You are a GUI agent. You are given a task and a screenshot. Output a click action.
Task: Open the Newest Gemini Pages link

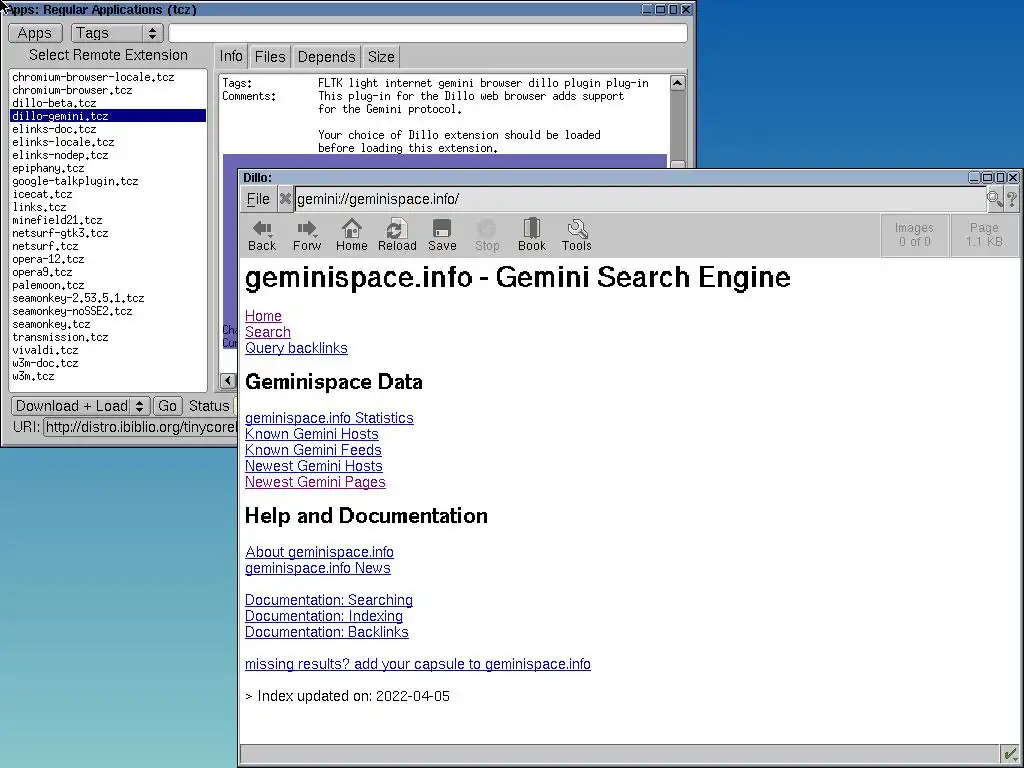pyautogui.click(x=315, y=482)
